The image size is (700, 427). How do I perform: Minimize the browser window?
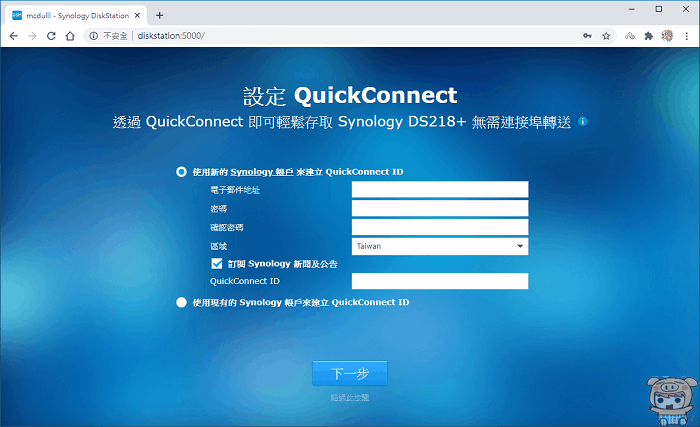click(632, 9)
